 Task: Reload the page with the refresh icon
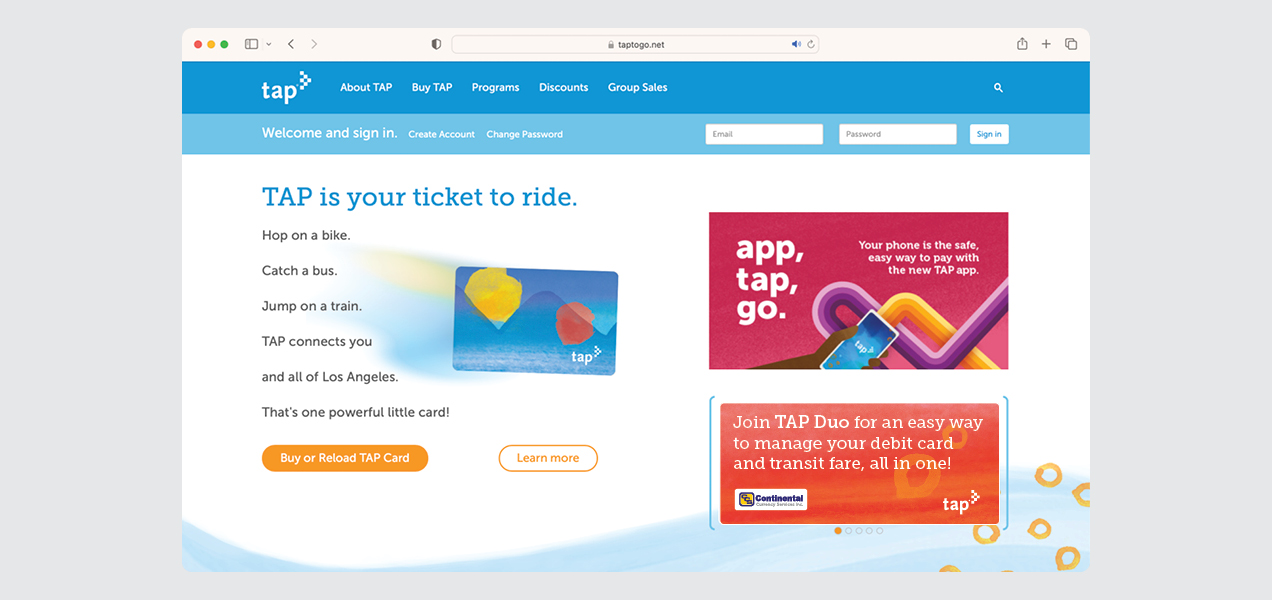tap(811, 44)
